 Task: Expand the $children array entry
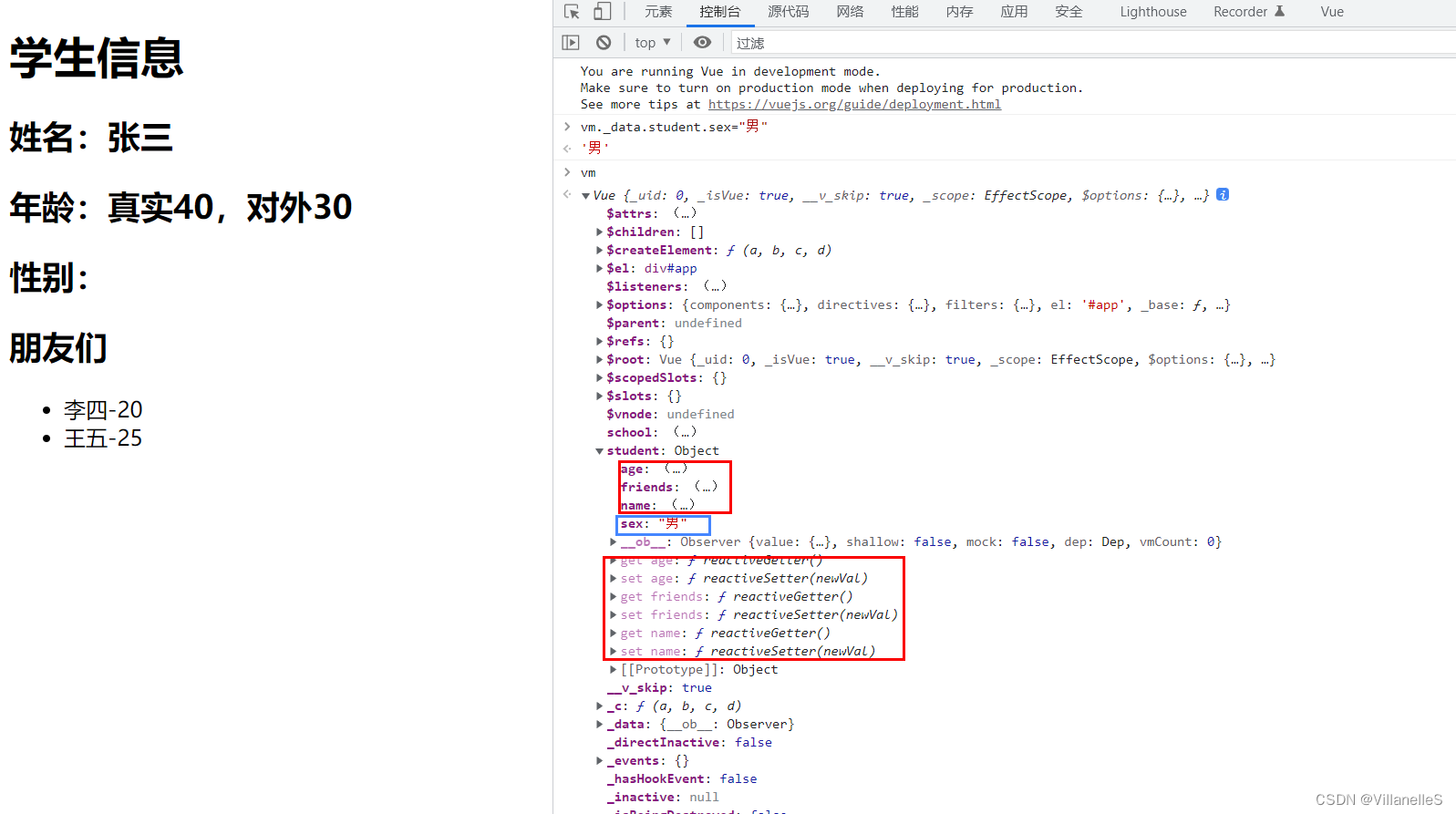click(x=599, y=232)
